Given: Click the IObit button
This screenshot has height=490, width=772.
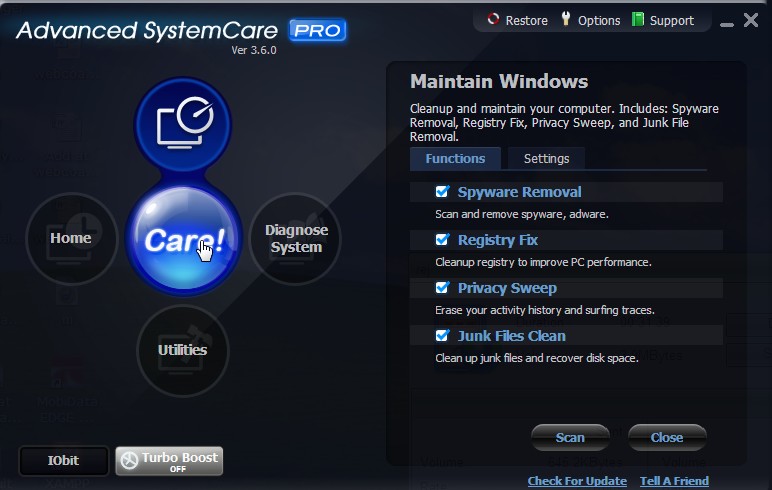Looking at the screenshot, I should click(64, 460).
